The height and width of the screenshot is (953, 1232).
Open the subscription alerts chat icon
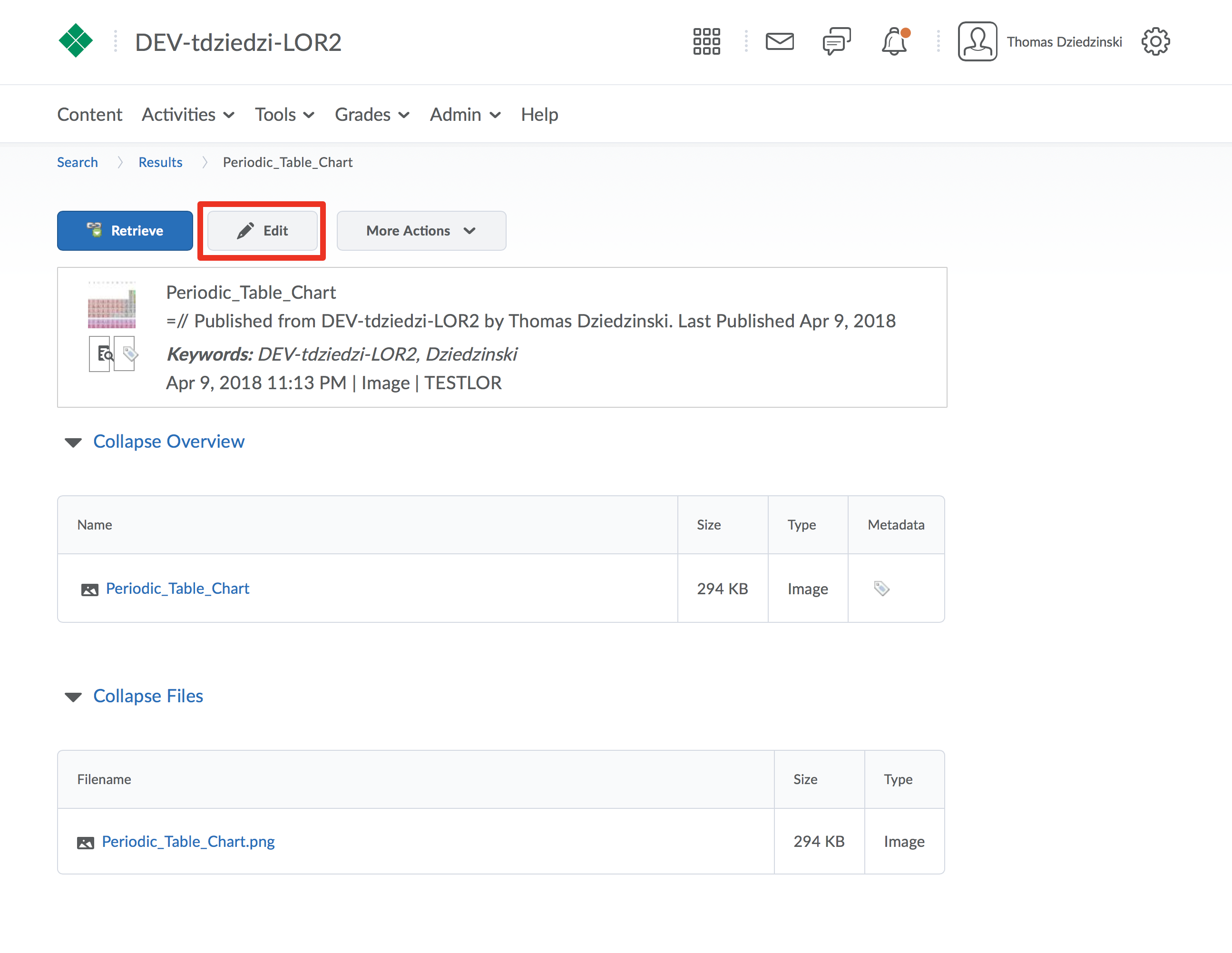tap(837, 41)
